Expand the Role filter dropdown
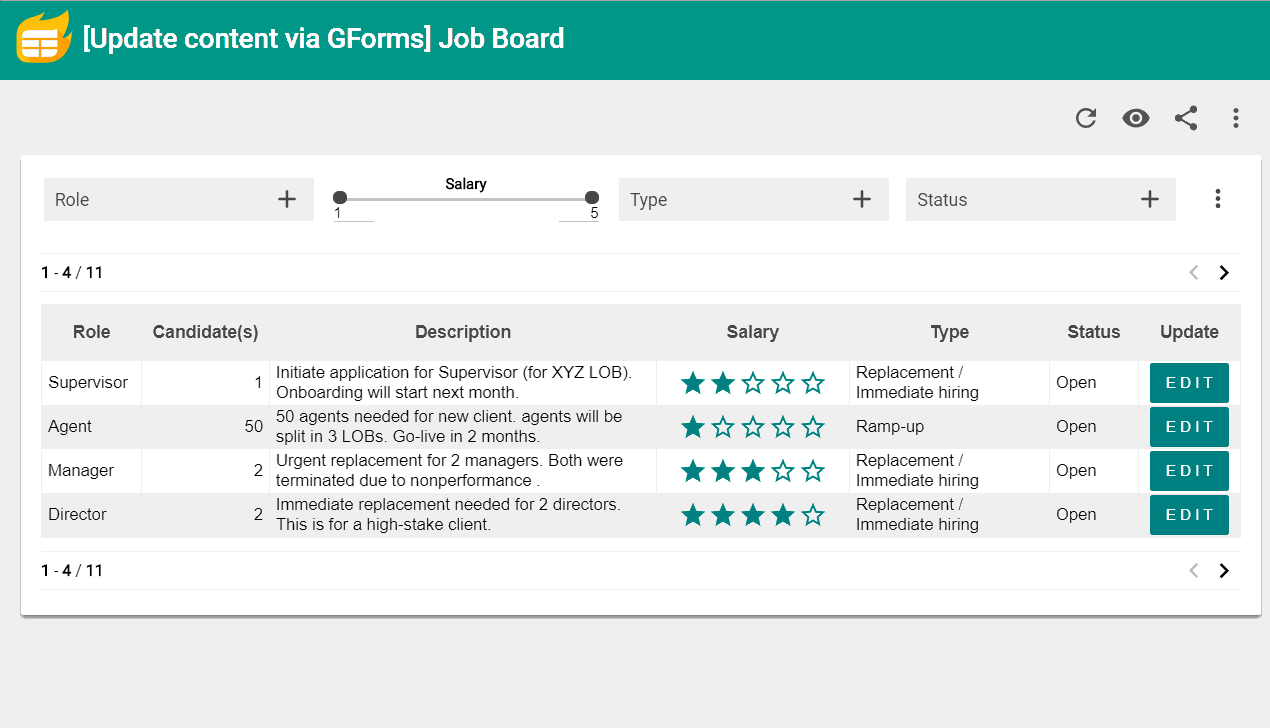The image size is (1270, 728). (179, 199)
